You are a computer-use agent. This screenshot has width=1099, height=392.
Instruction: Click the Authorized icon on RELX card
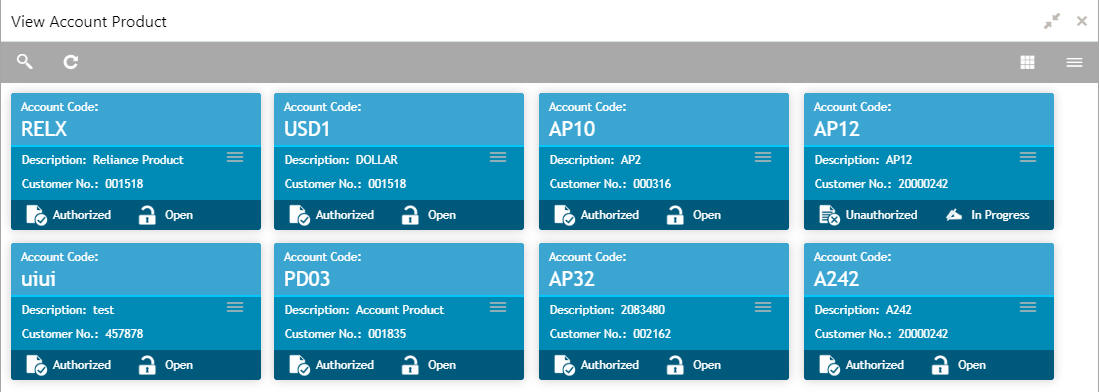[36, 215]
